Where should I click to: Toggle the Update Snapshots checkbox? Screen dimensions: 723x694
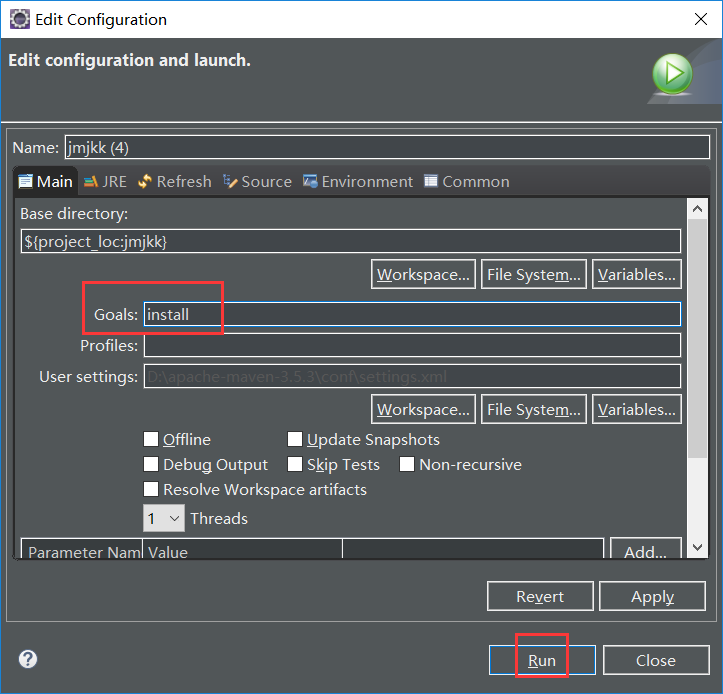(295, 439)
